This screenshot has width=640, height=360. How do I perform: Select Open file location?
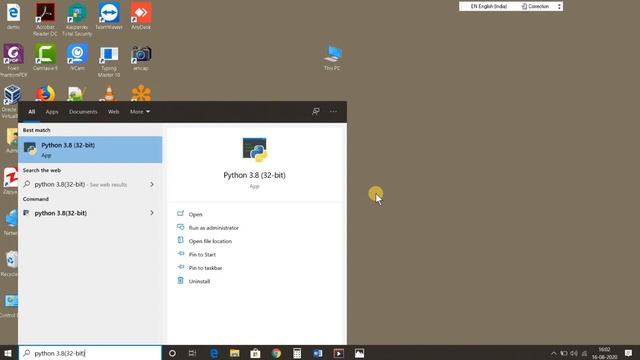click(210, 241)
